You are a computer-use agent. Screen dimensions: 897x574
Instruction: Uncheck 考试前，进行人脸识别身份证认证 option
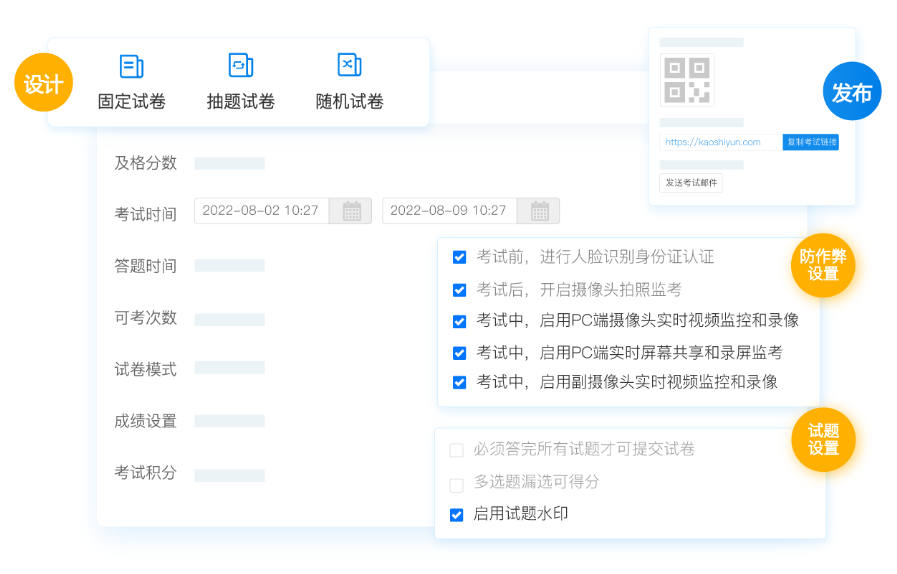(x=459, y=257)
